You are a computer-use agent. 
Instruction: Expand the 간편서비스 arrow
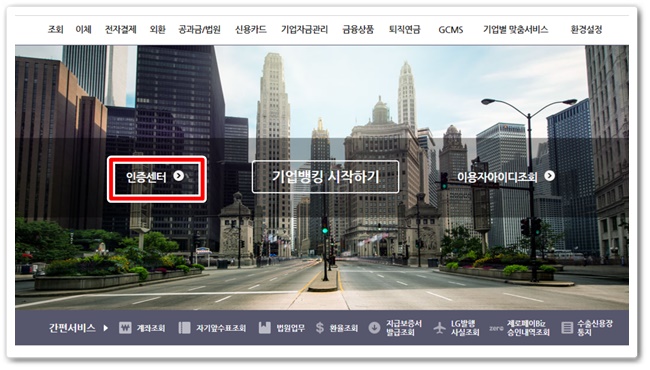[x=106, y=328]
